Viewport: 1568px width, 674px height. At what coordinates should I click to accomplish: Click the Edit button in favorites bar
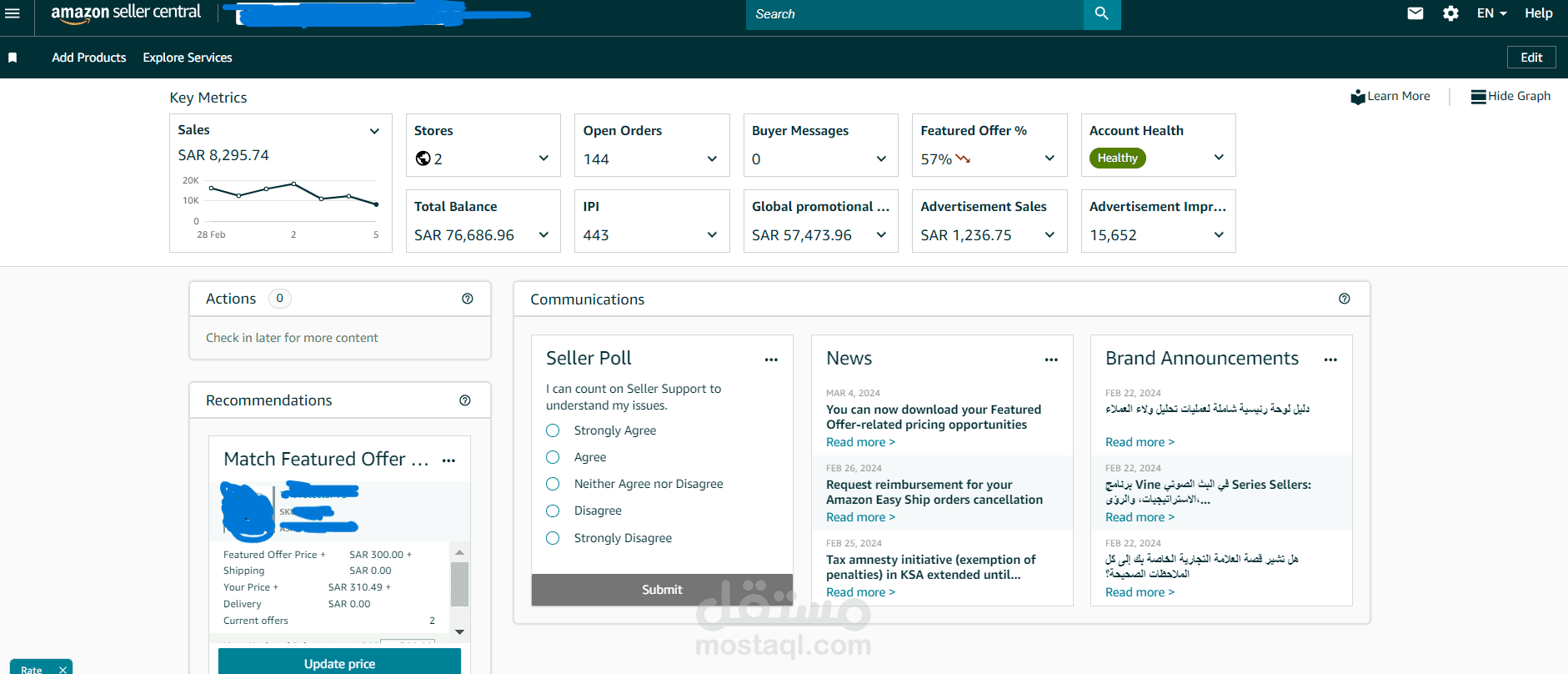[1531, 58]
